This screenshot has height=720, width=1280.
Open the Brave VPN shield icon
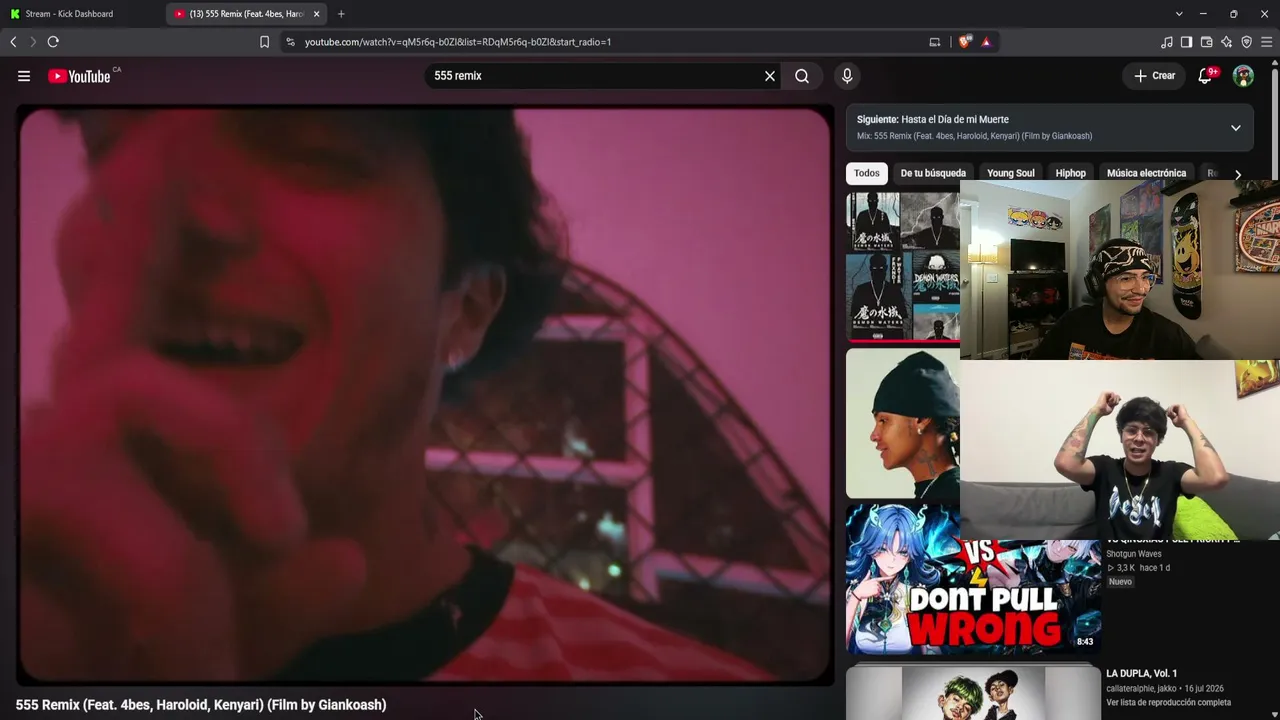point(1247,42)
